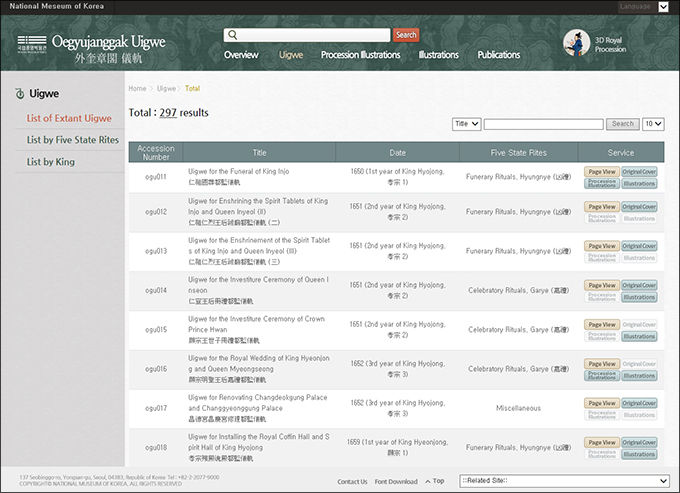
Task: Click Original Cover for ogu012
Action: [639, 207]
